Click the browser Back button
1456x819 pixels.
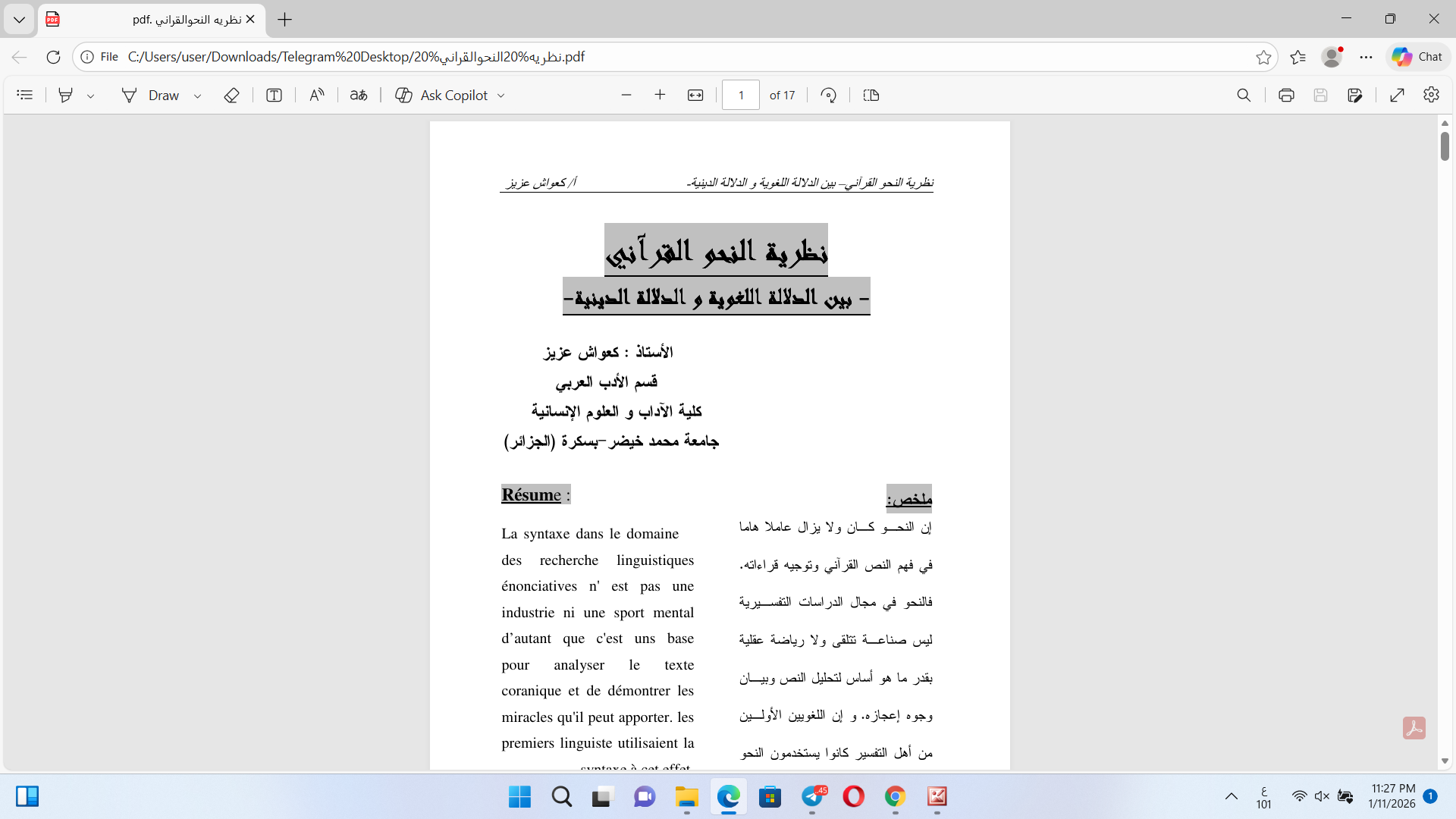point(20,57)
